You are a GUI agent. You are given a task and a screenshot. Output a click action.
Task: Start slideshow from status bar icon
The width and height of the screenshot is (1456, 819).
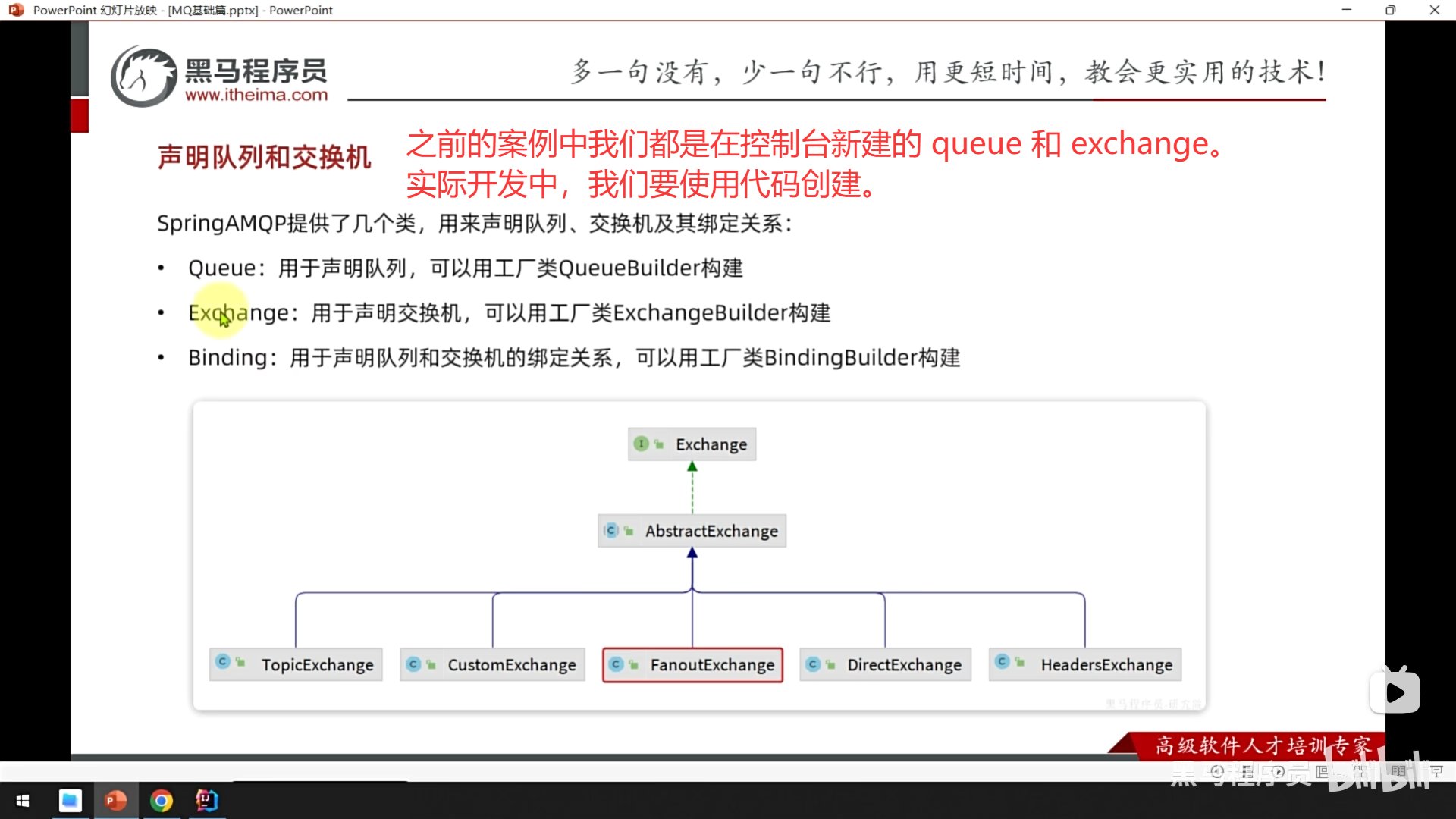[1436, 771]
